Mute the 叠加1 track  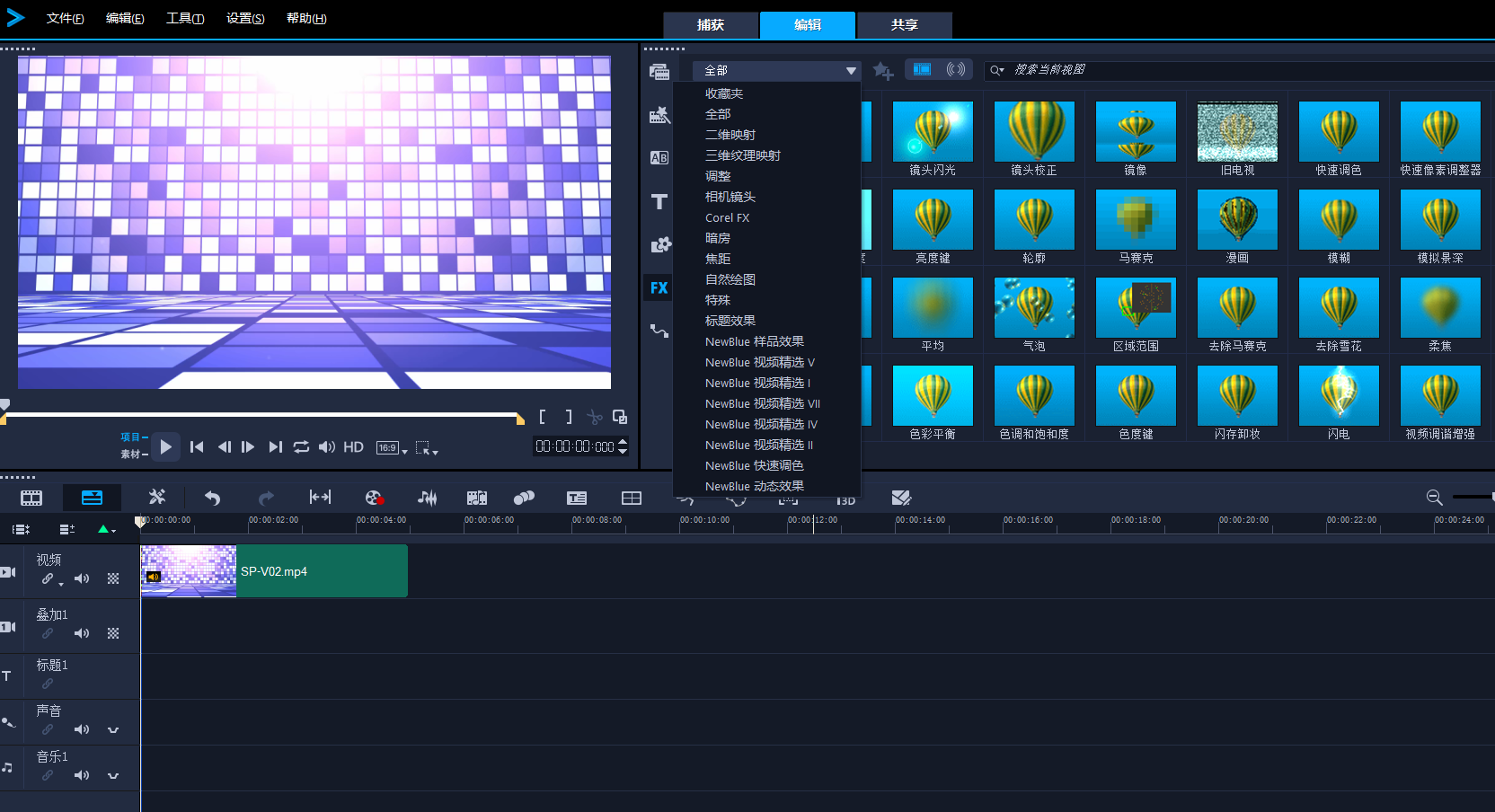click(x=82, y=634)
